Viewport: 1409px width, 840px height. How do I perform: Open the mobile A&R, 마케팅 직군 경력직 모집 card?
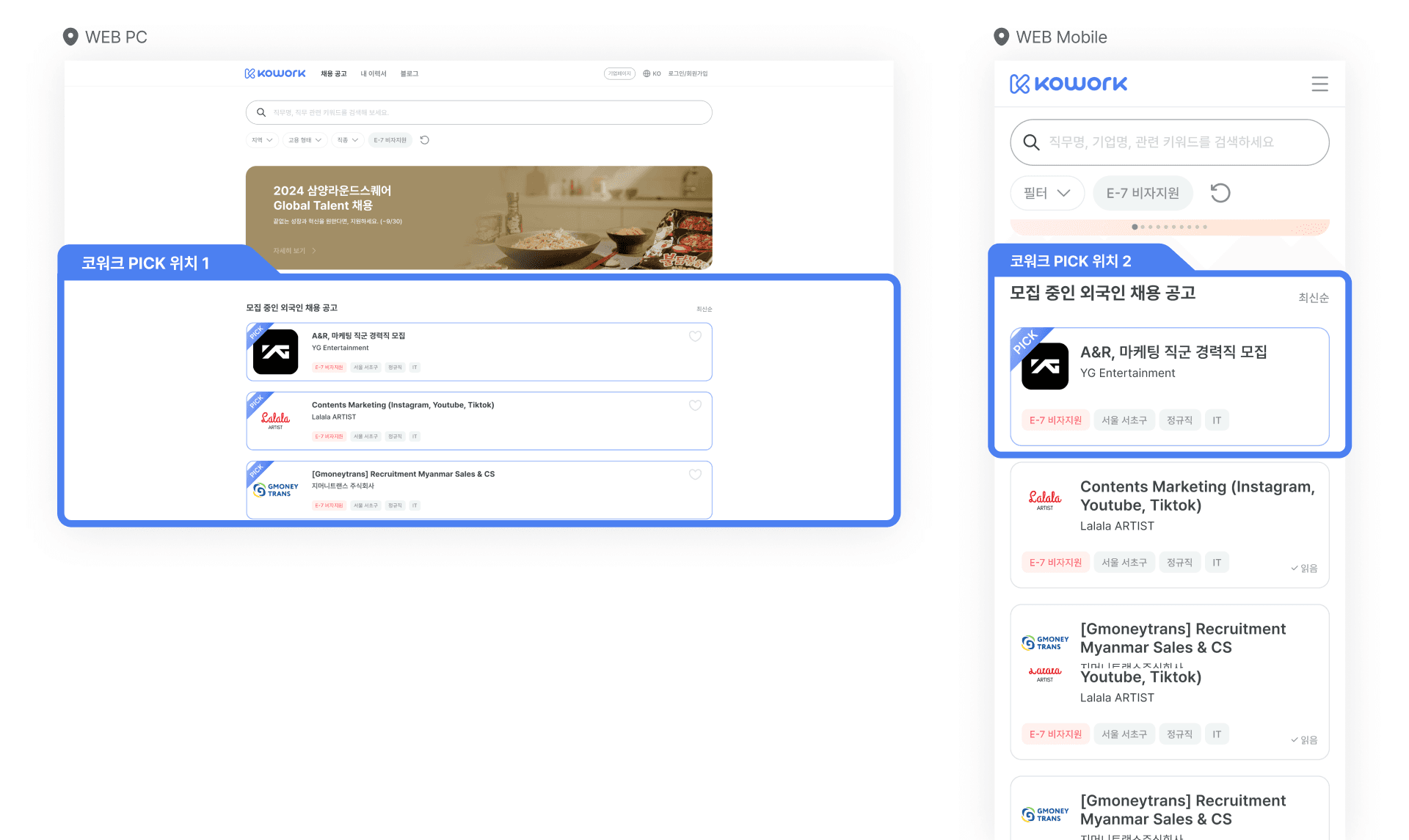coord(1169,387)
